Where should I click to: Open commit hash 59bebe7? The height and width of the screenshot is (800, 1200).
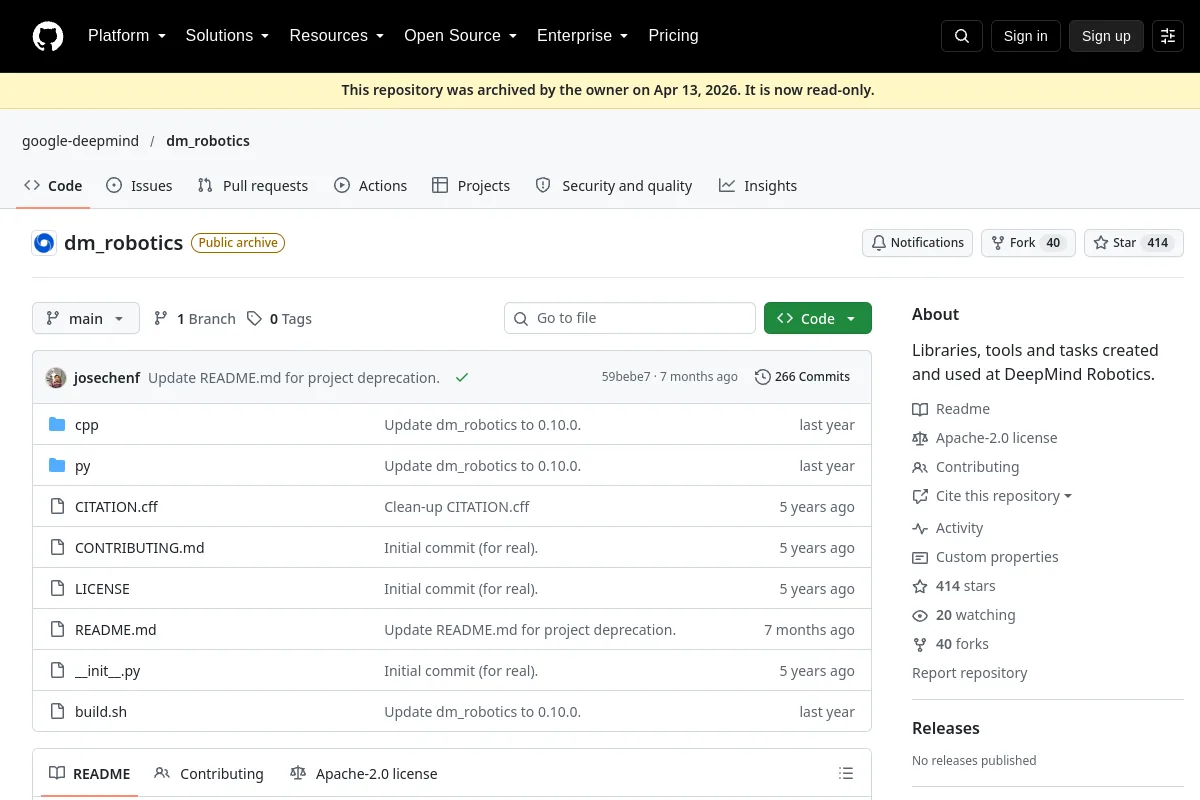[626, 377]
